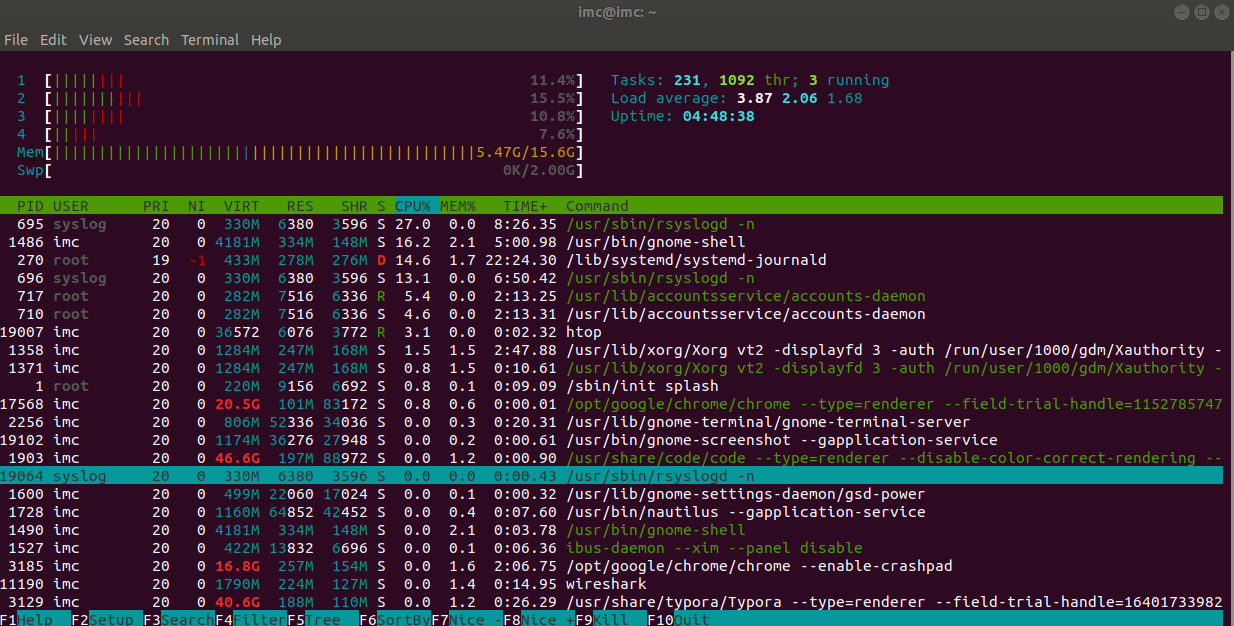Sort by the SHR column header
The image size is (1234, 626).
[x=354, y=206]
